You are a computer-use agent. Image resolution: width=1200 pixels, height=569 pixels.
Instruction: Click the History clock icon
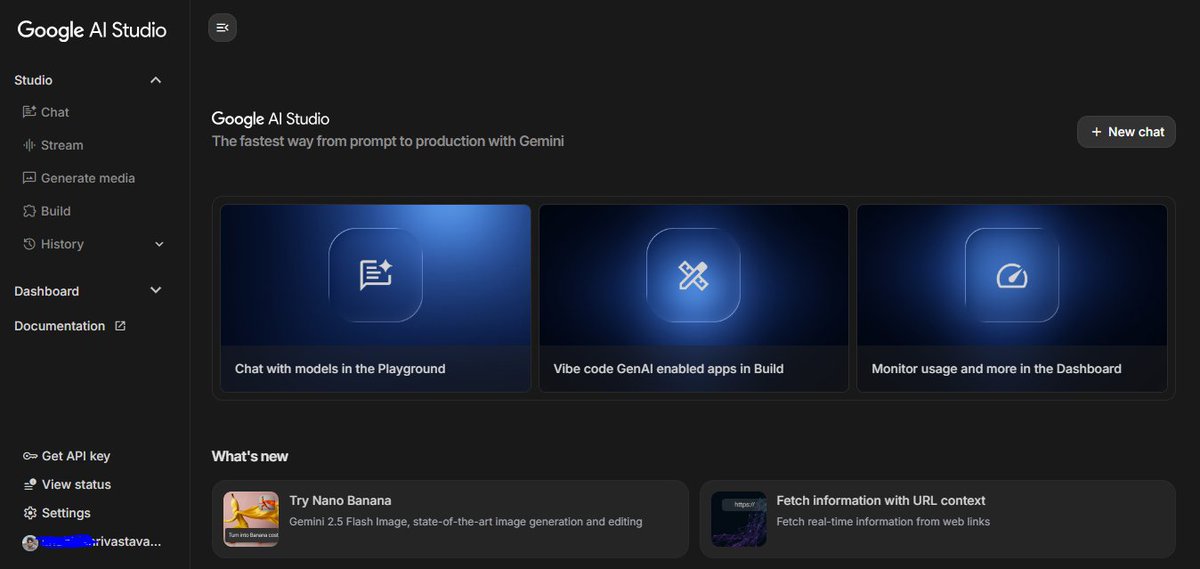[x=29, y=244]
